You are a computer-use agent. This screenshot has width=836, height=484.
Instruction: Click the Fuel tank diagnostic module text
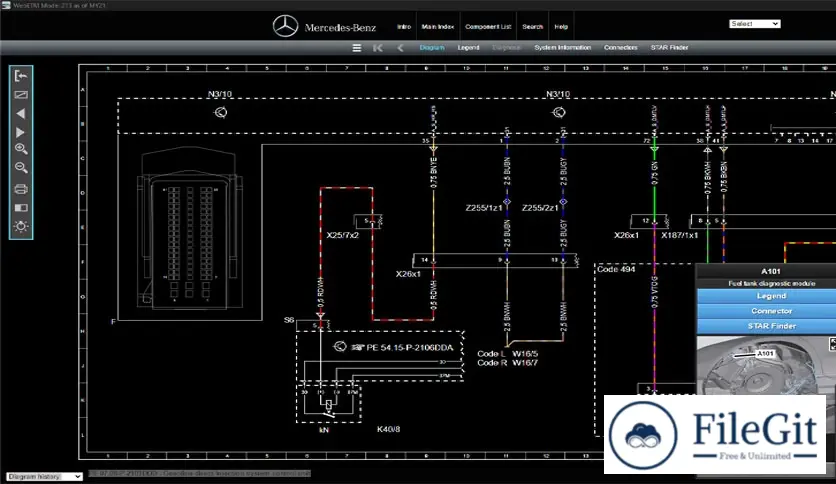pyautogui.click(x=771, y=284)
